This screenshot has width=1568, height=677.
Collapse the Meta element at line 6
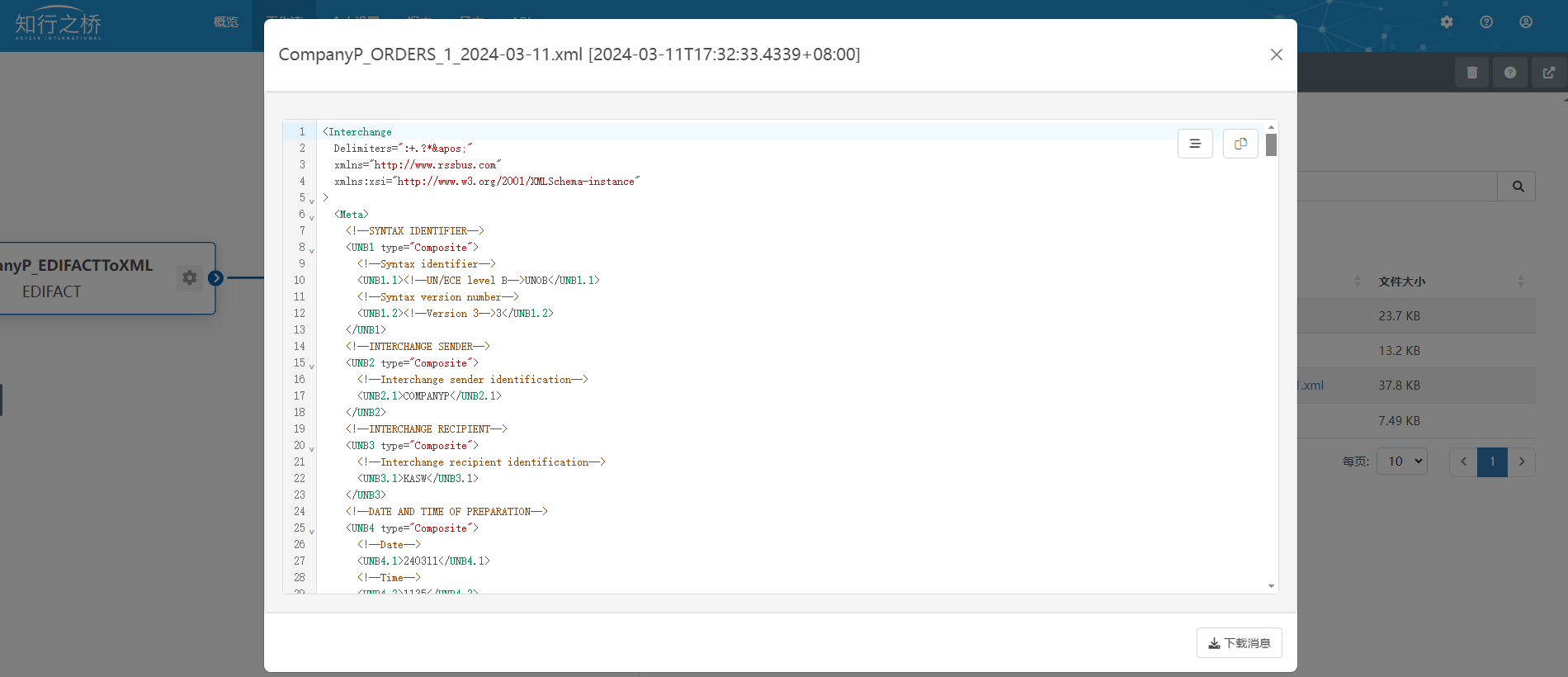tap(312, 217)
